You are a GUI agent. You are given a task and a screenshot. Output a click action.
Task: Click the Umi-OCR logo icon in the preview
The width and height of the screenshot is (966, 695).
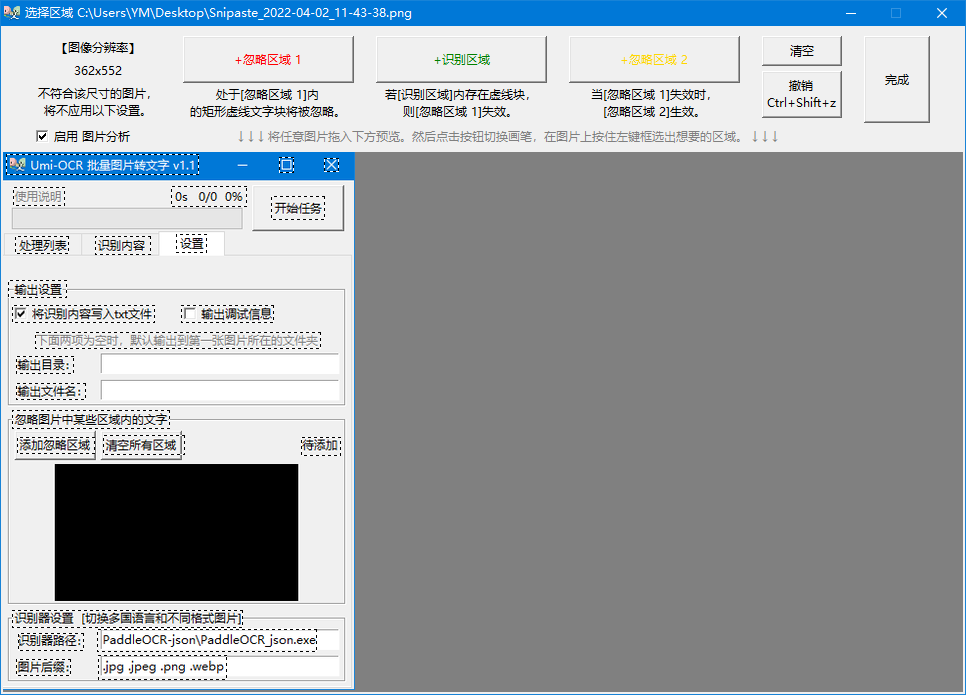(16, 165)
